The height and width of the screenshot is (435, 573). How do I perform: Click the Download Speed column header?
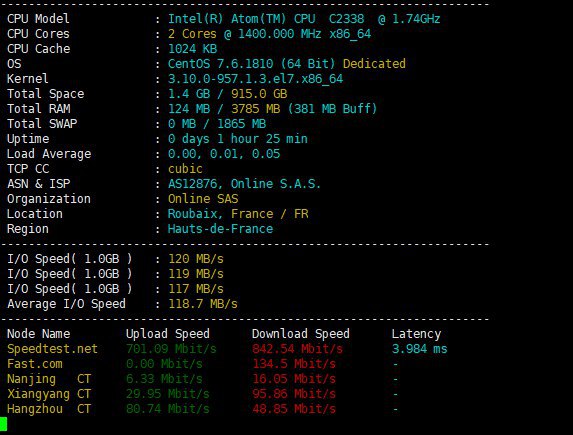pos(301,334)
